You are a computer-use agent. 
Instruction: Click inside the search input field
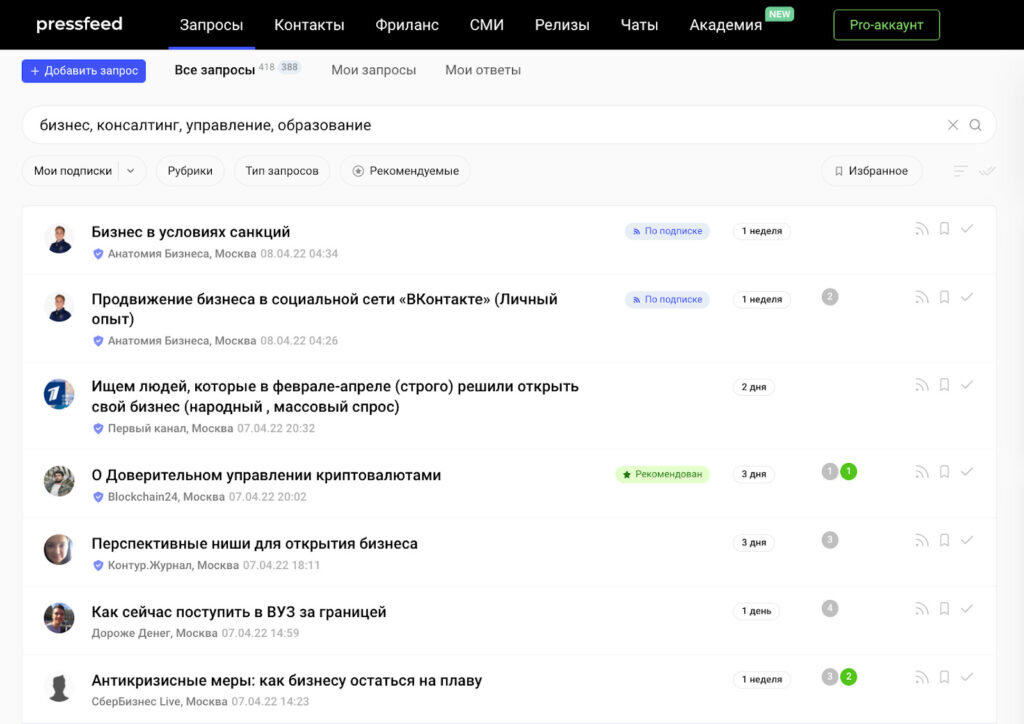pyautogui.click(x=400, y=124)
